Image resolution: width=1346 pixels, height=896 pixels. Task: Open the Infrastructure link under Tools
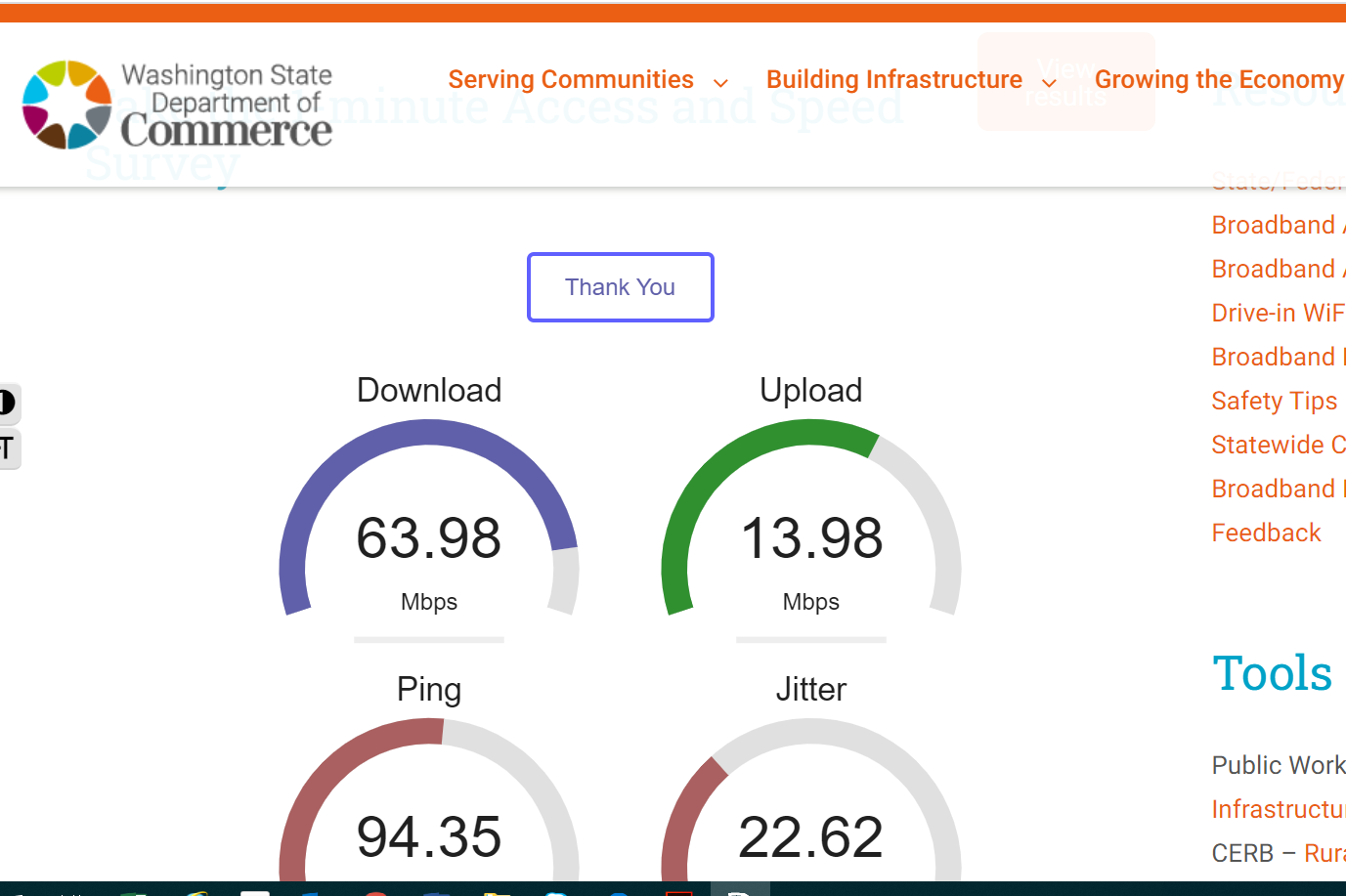click(x=1279, y=809)
